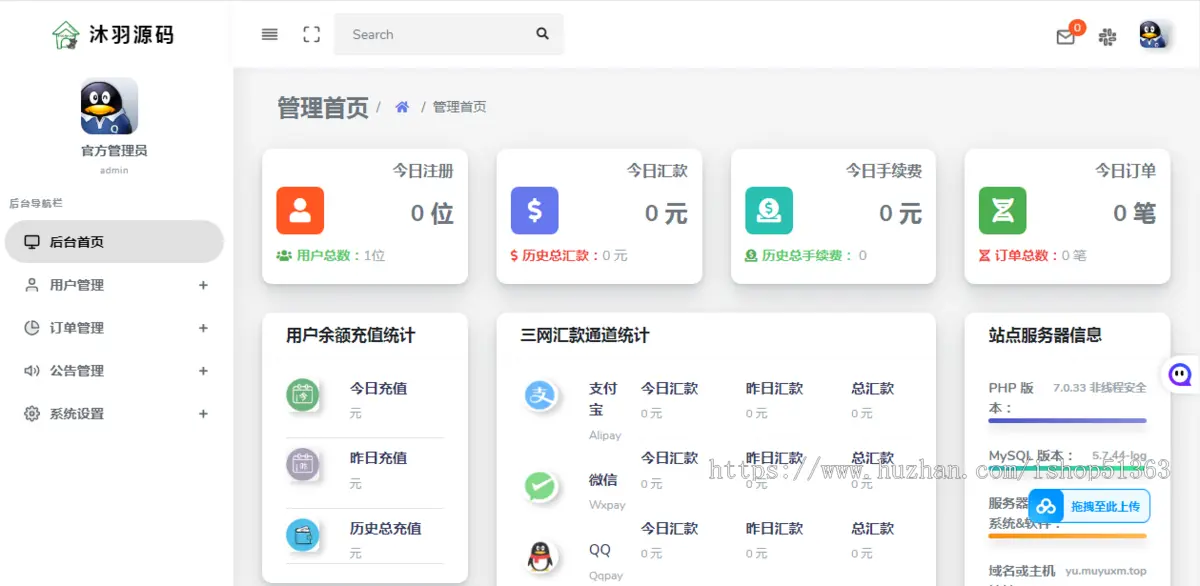Click the PHP version progress bar
The image size is (1200, 586).
coord(1067,421)
